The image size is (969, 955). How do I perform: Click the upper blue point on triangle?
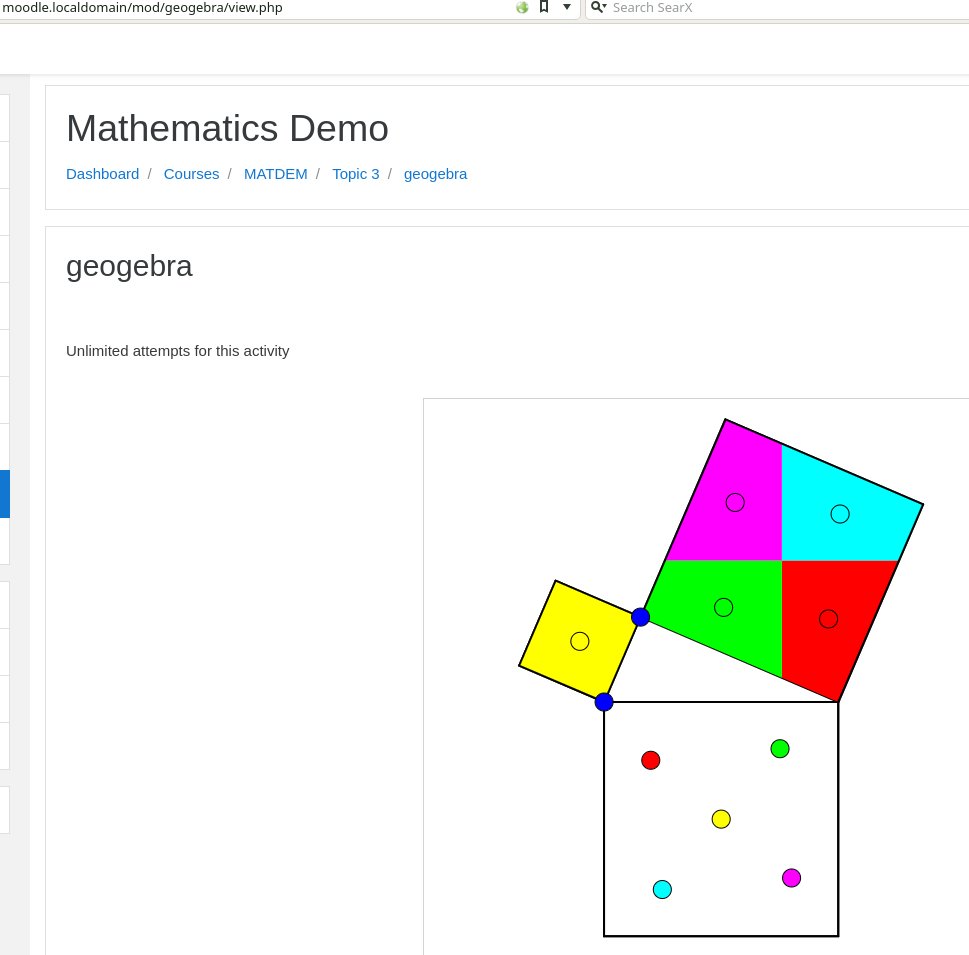point(641,617)
